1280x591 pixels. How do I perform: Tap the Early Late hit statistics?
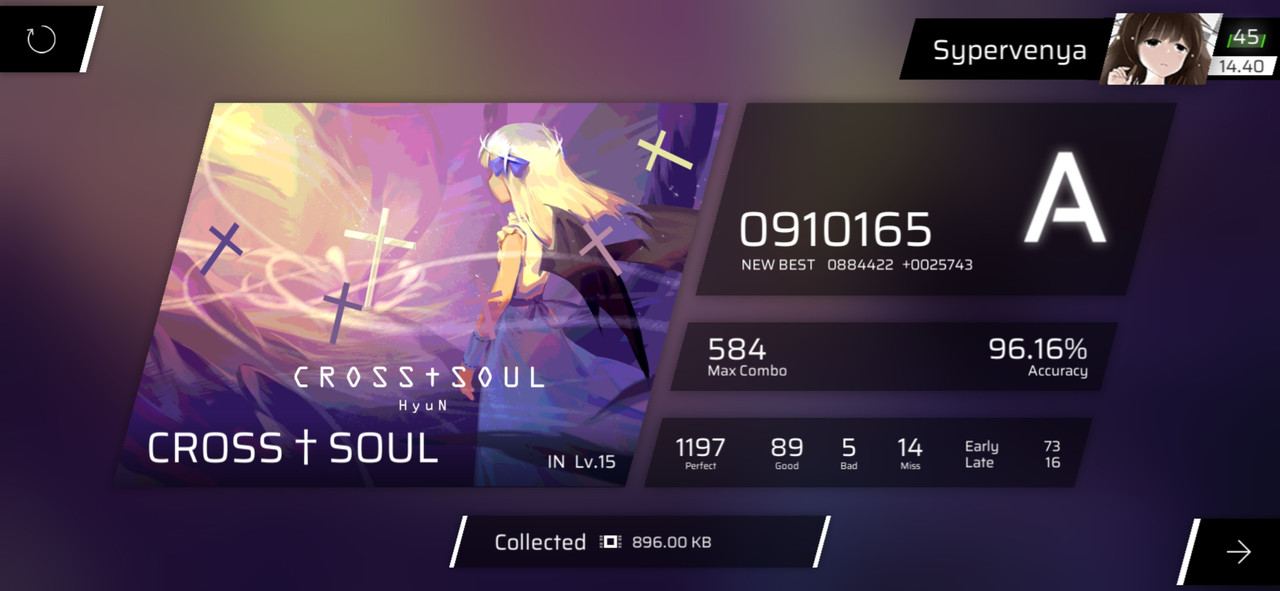coord(1012,454)
